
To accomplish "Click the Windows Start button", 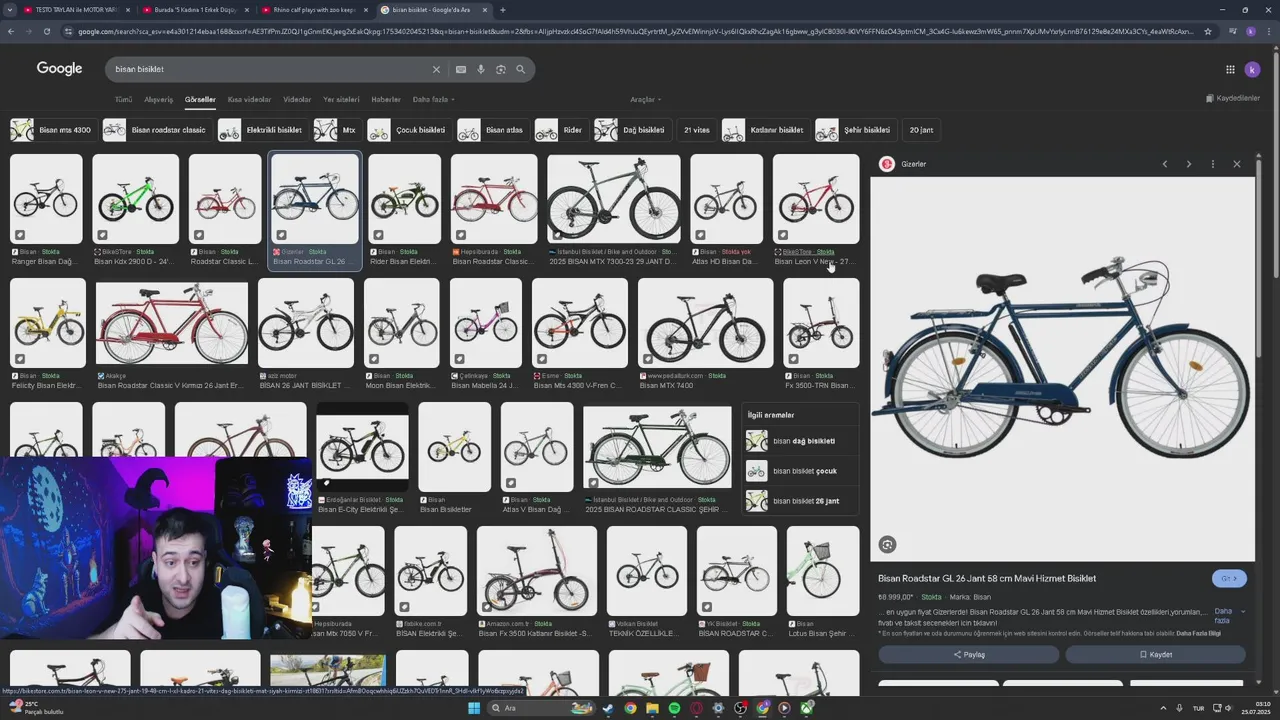I will [474, 708].
